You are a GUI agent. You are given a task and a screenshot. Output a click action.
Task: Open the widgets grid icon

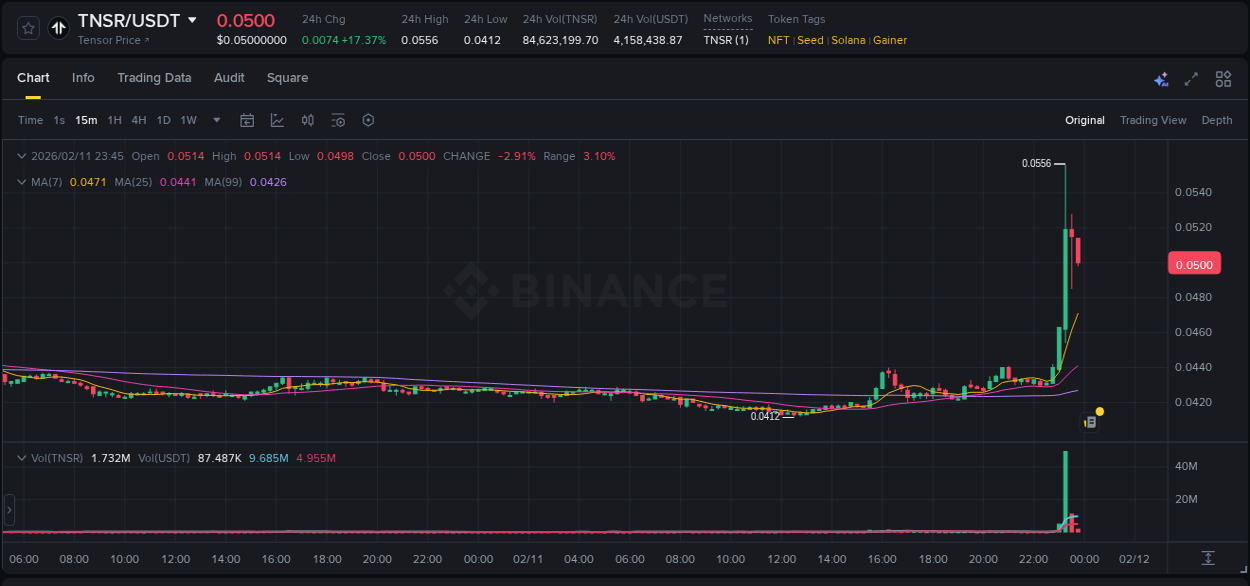(x=1222, y=78)
